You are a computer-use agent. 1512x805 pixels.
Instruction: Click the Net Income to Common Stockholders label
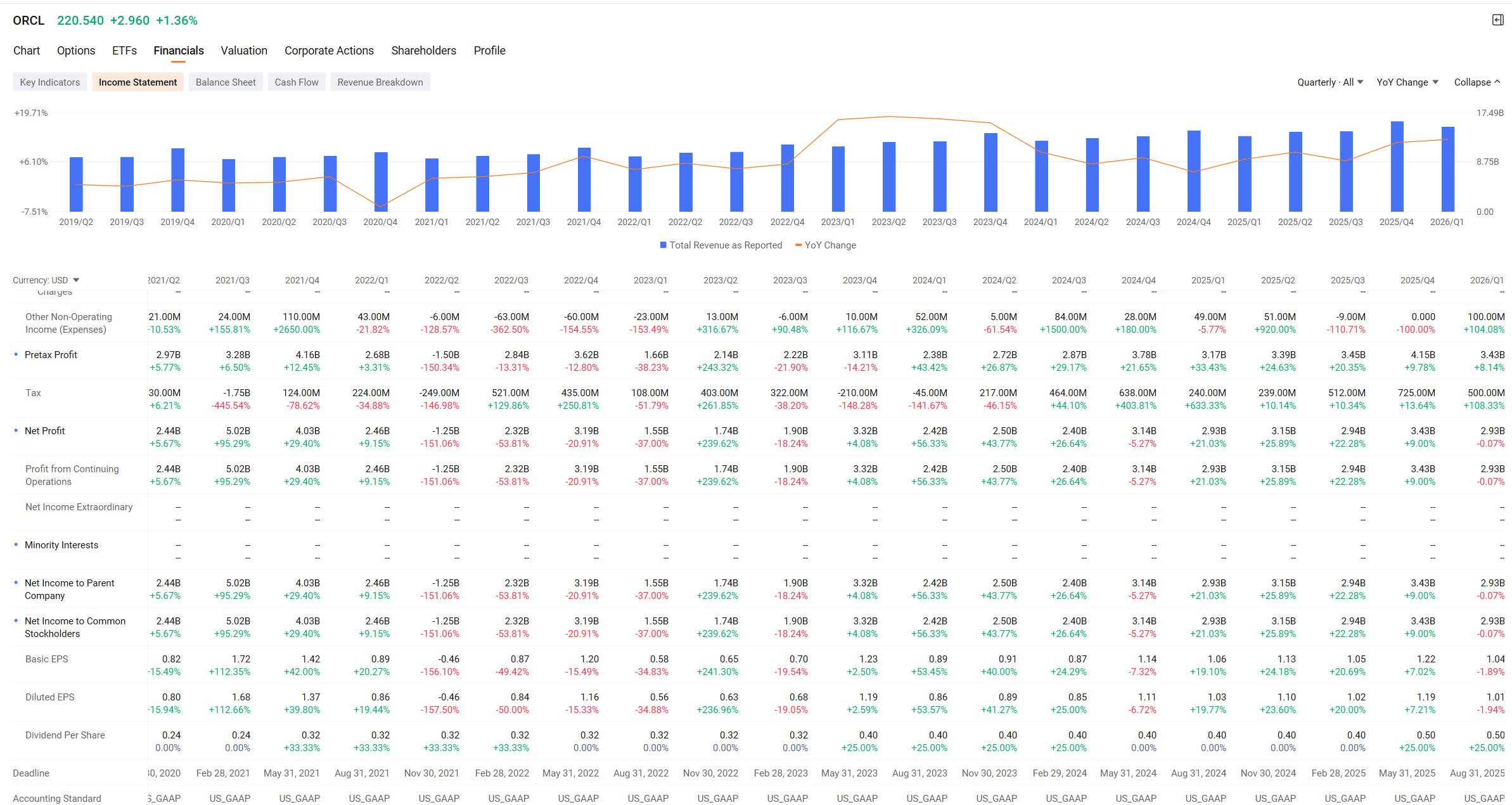pos(75,628)
